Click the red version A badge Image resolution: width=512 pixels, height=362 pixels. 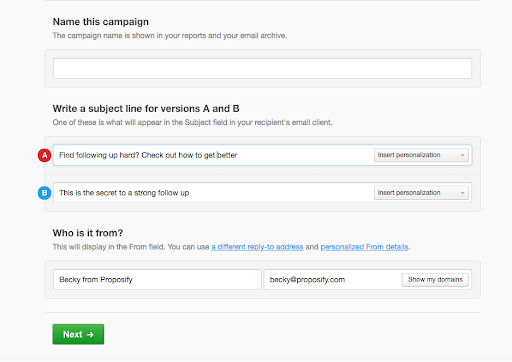pos(44,155)
